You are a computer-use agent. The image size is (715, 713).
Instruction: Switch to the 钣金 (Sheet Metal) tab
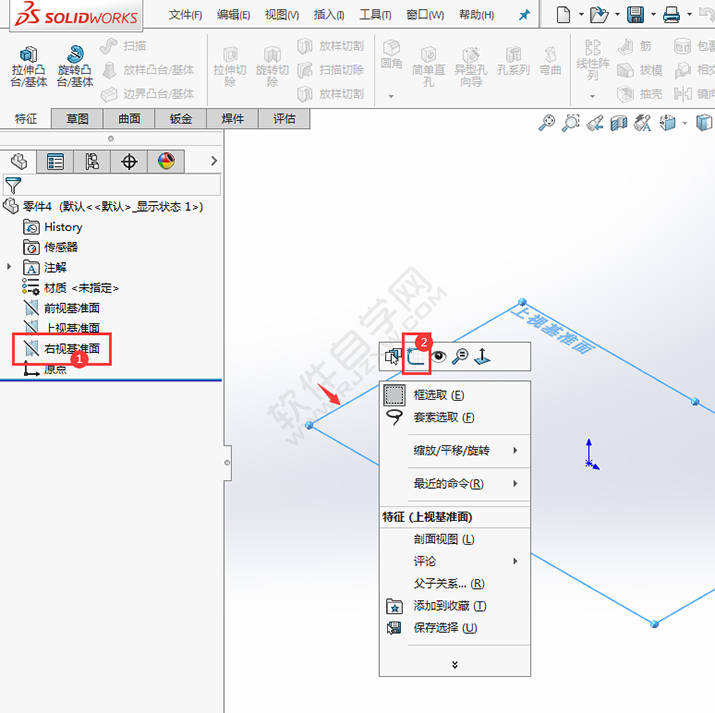(x=181, y=119)
